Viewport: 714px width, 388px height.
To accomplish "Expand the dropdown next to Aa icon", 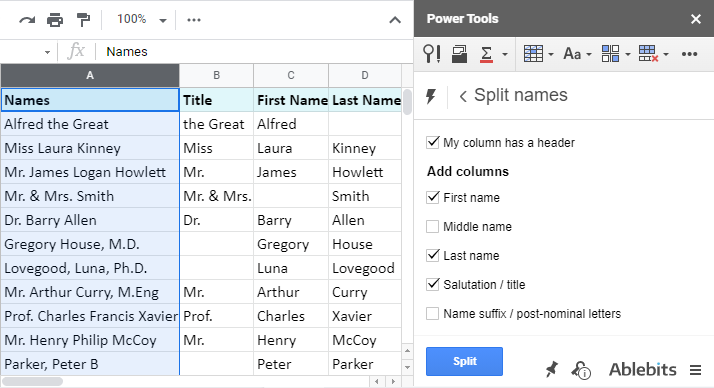I will coord(589,55).
